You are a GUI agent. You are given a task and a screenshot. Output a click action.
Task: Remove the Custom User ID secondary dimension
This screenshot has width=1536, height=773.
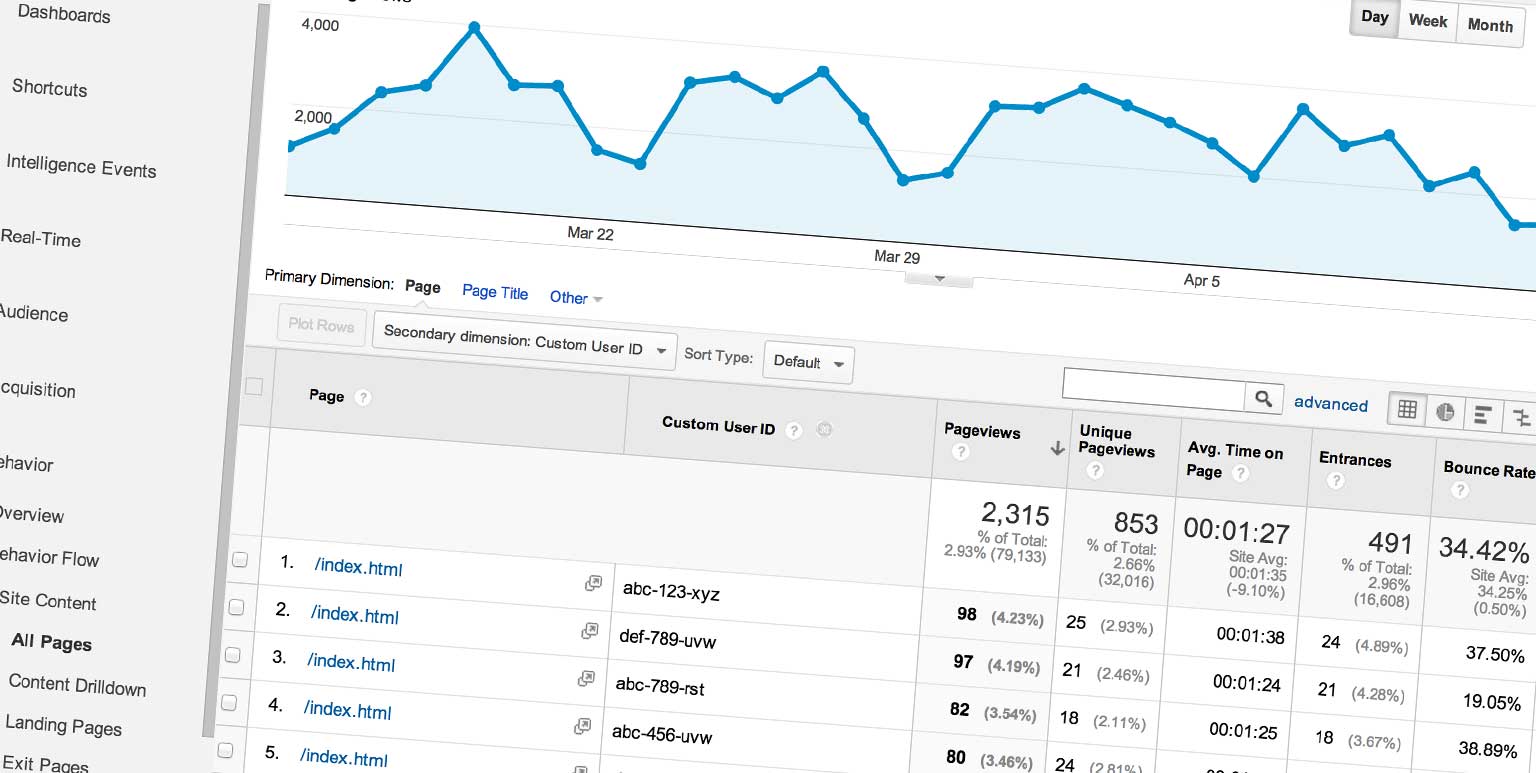coord(824,431)
